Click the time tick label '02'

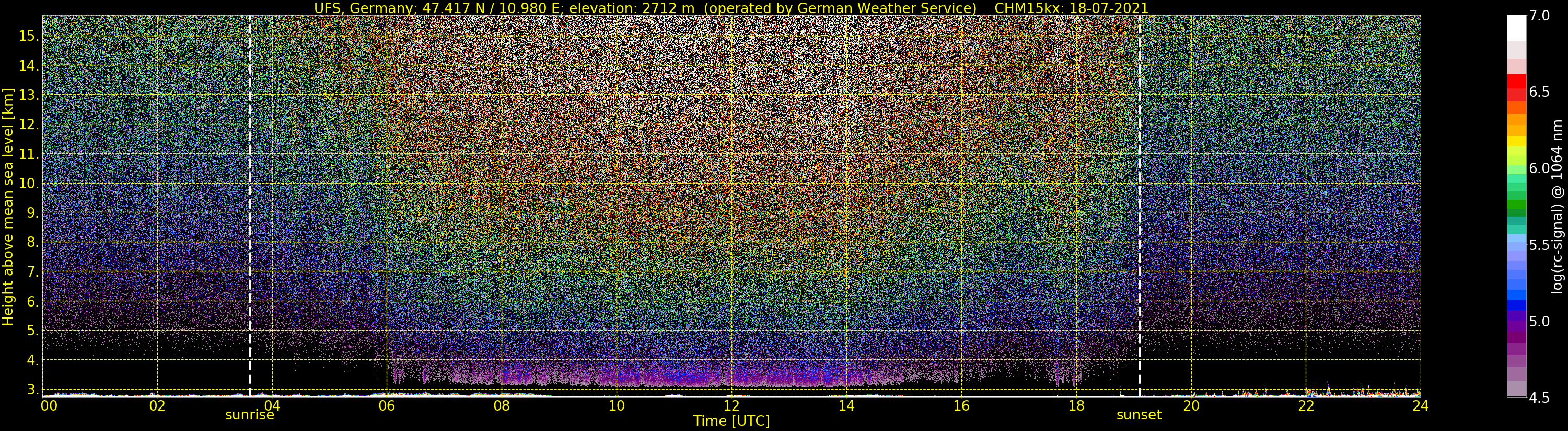(x=157, y=406)
